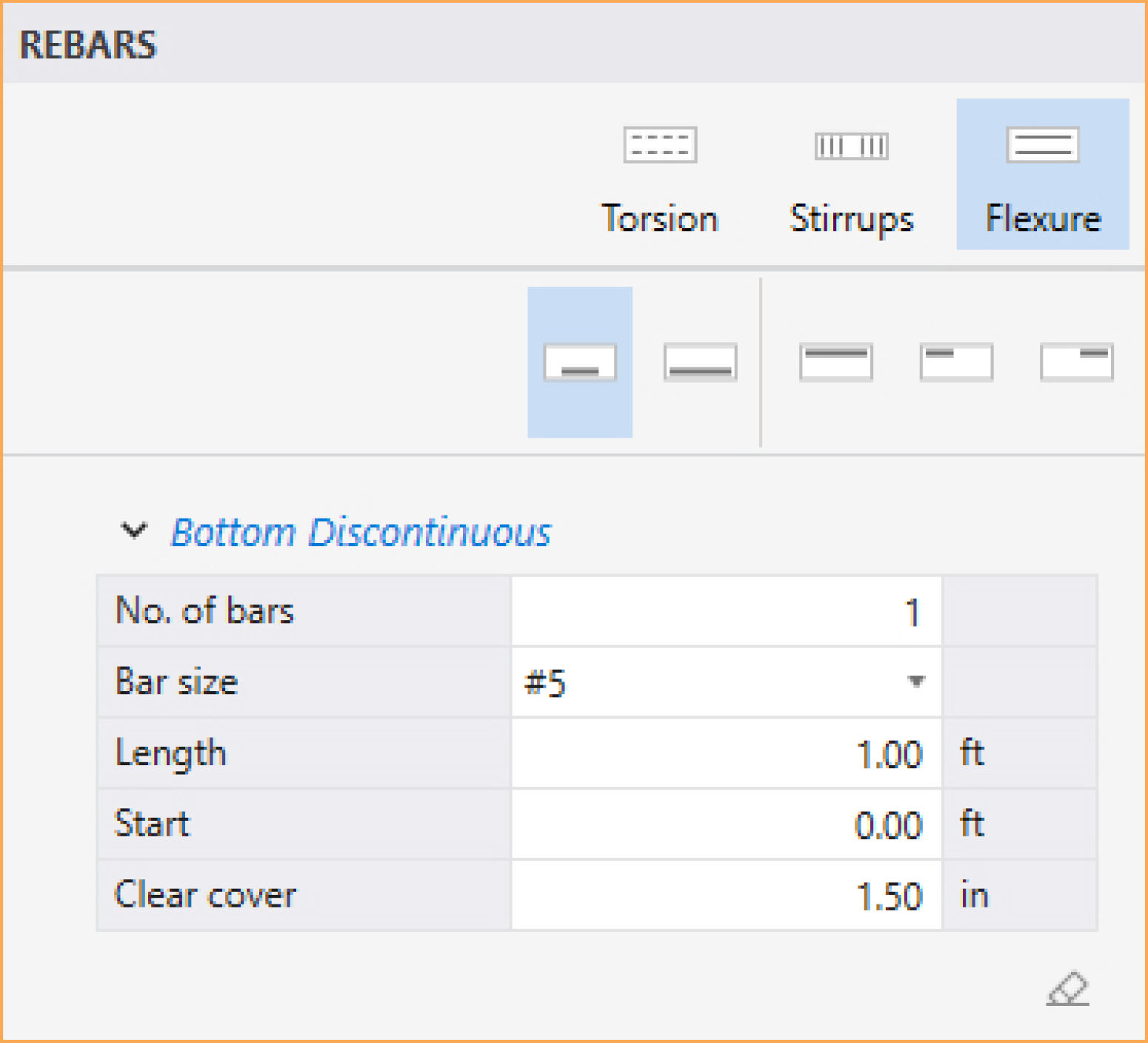This screenshot has height=1043, width=1148.
Task: Switch to the Torsion rebar type
Action: (659, 178)
